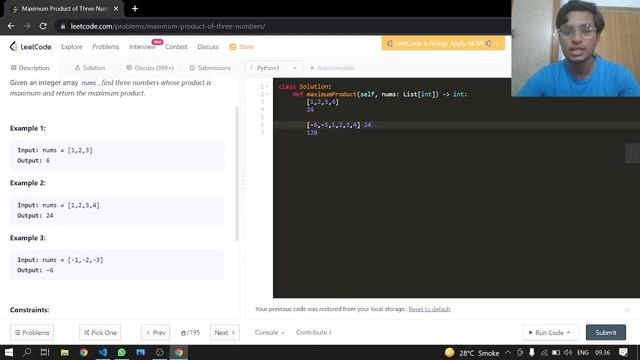Image resolution: width=640 pixels, height=360 pixels.
Task: Click the Example 3 input code block
Action: click(117, 265)
